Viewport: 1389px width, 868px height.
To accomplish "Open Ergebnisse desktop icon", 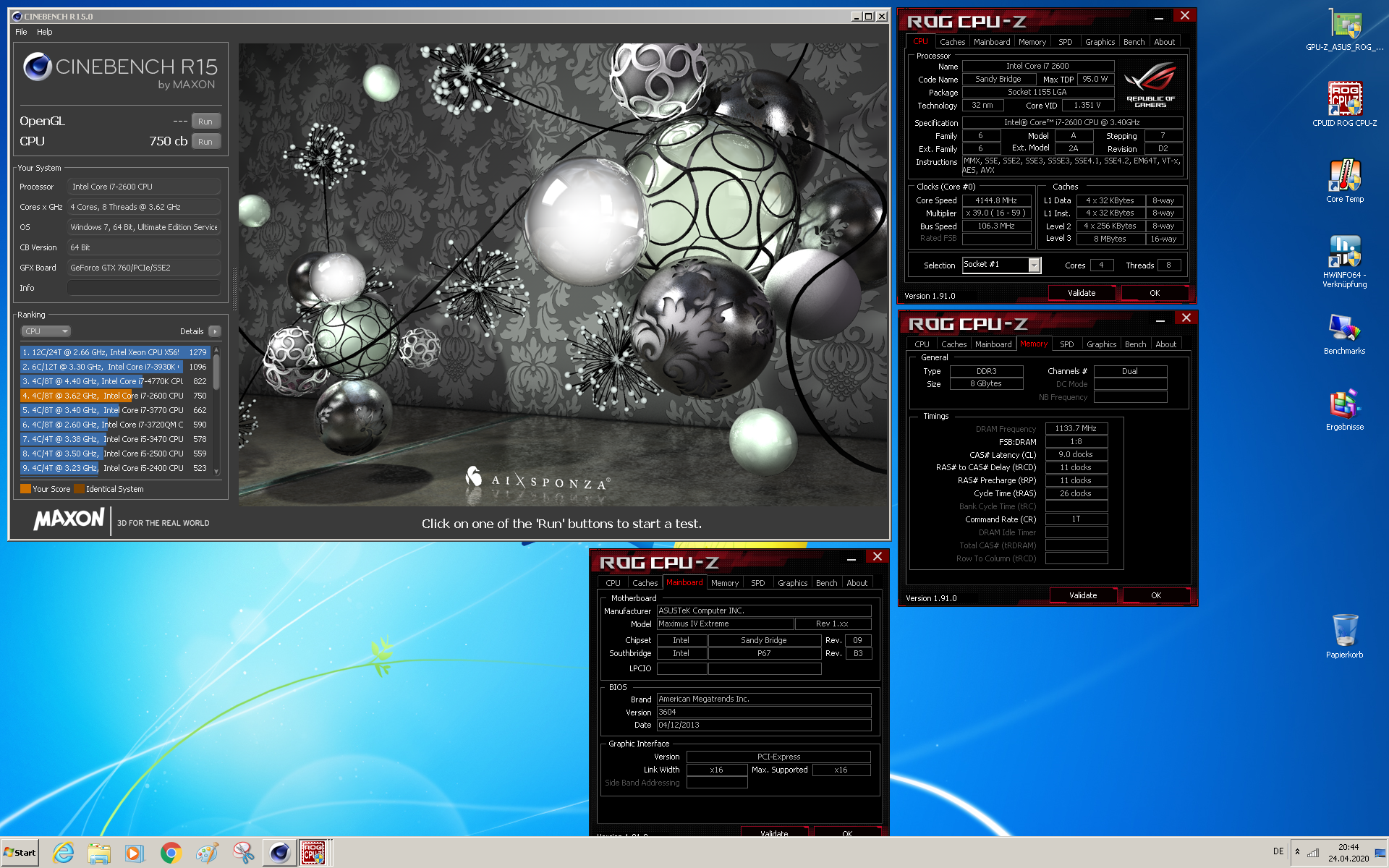I will (x=1344, y=410).
